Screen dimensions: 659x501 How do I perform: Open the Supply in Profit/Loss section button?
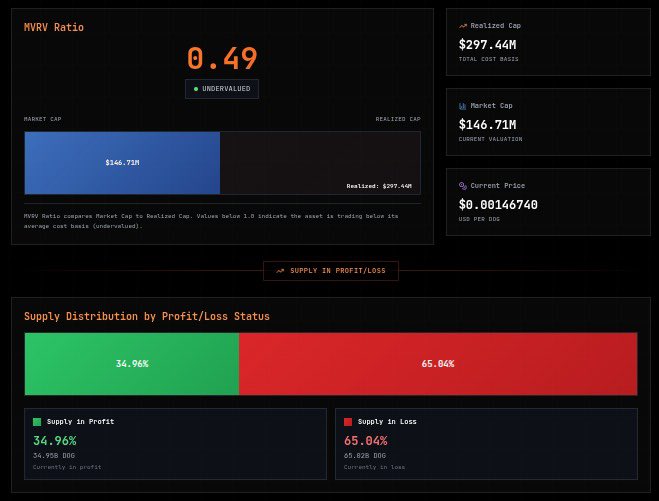(x=331, y=270)
